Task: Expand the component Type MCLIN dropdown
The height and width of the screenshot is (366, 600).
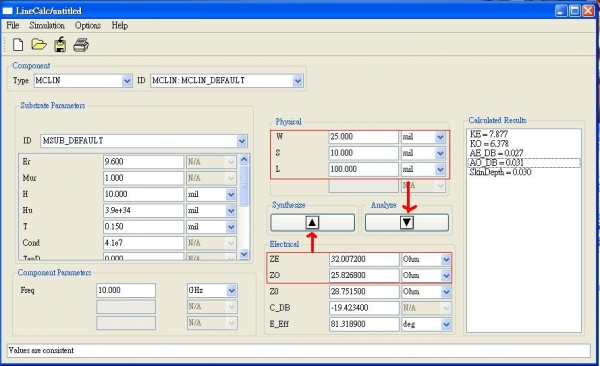Action: 127,81
